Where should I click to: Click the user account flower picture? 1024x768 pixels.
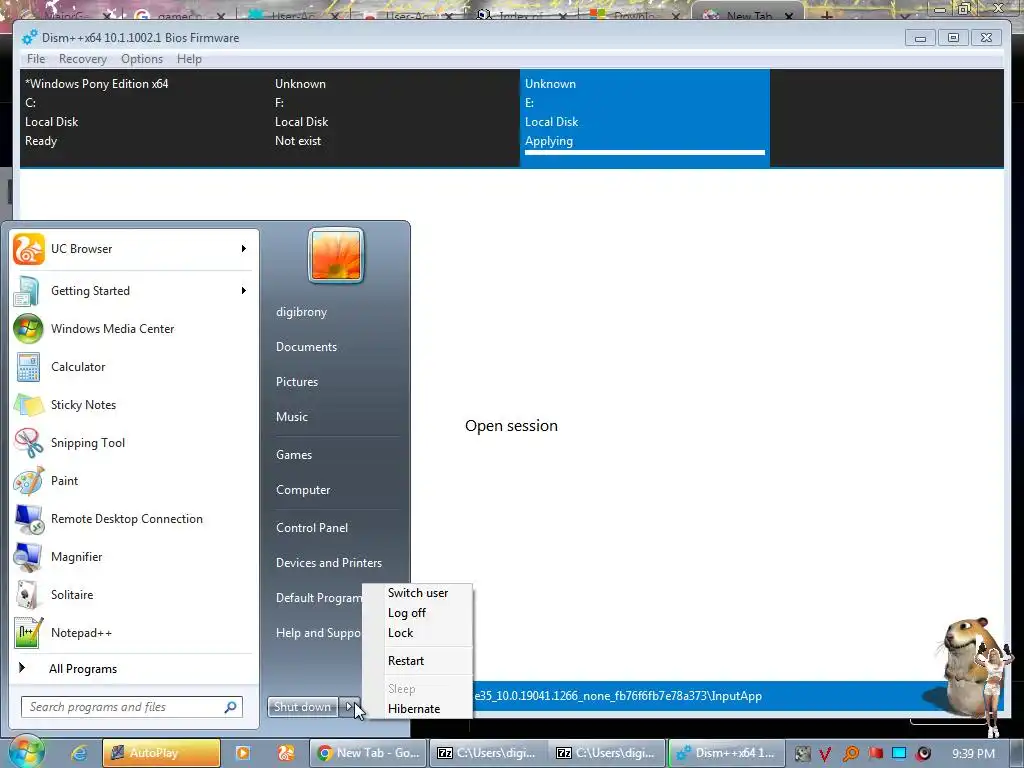pyautogui.click(x=336, y=256)
